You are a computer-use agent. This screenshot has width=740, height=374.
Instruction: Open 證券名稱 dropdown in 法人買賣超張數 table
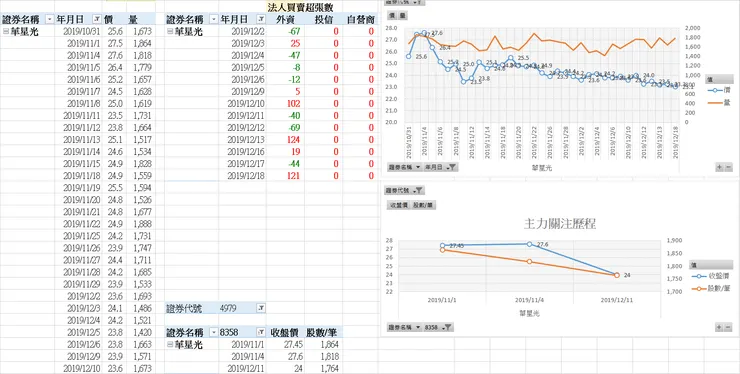pos(213,19)
